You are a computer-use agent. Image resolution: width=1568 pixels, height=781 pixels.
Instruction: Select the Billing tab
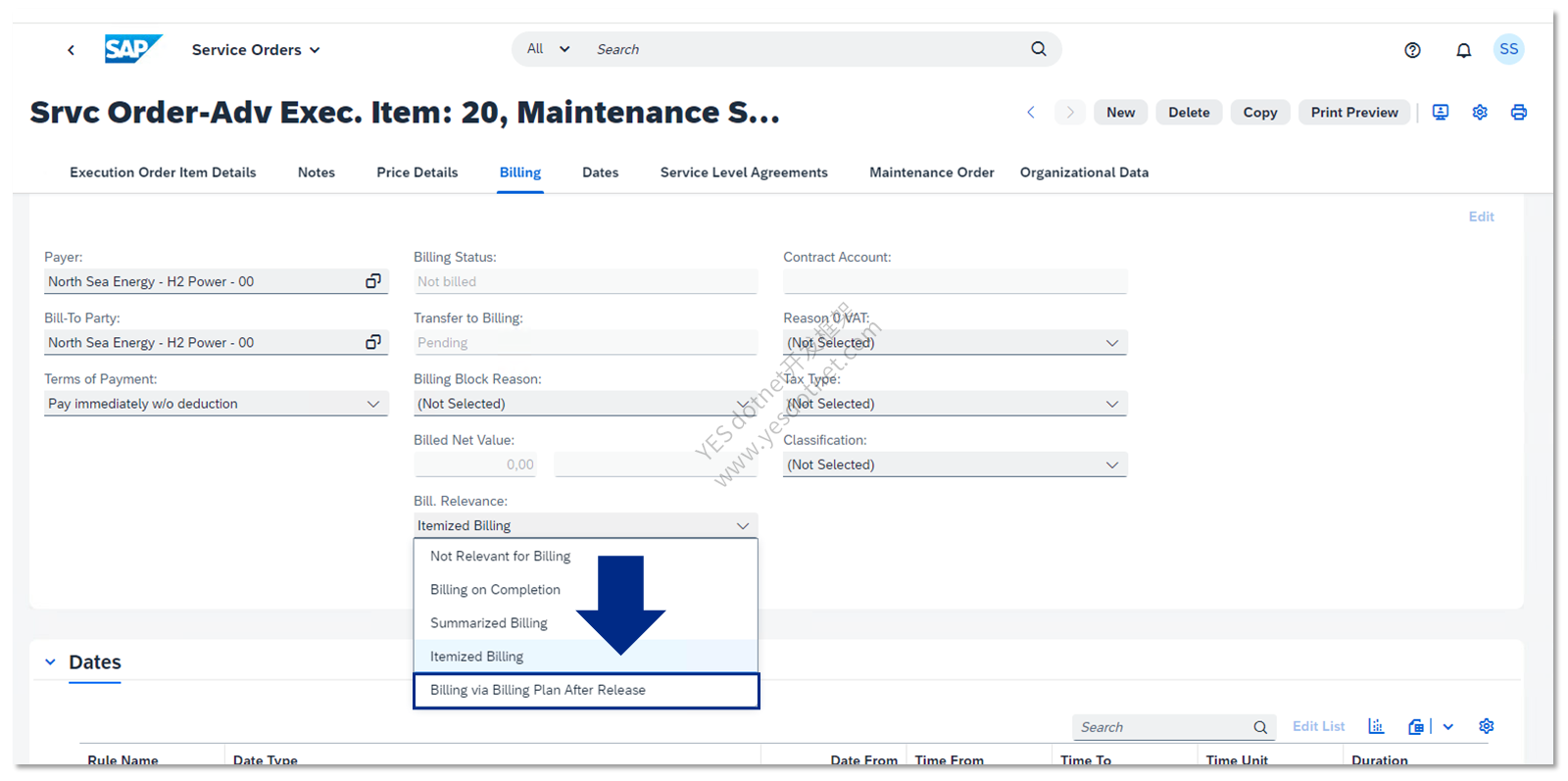tap(520, 172)
